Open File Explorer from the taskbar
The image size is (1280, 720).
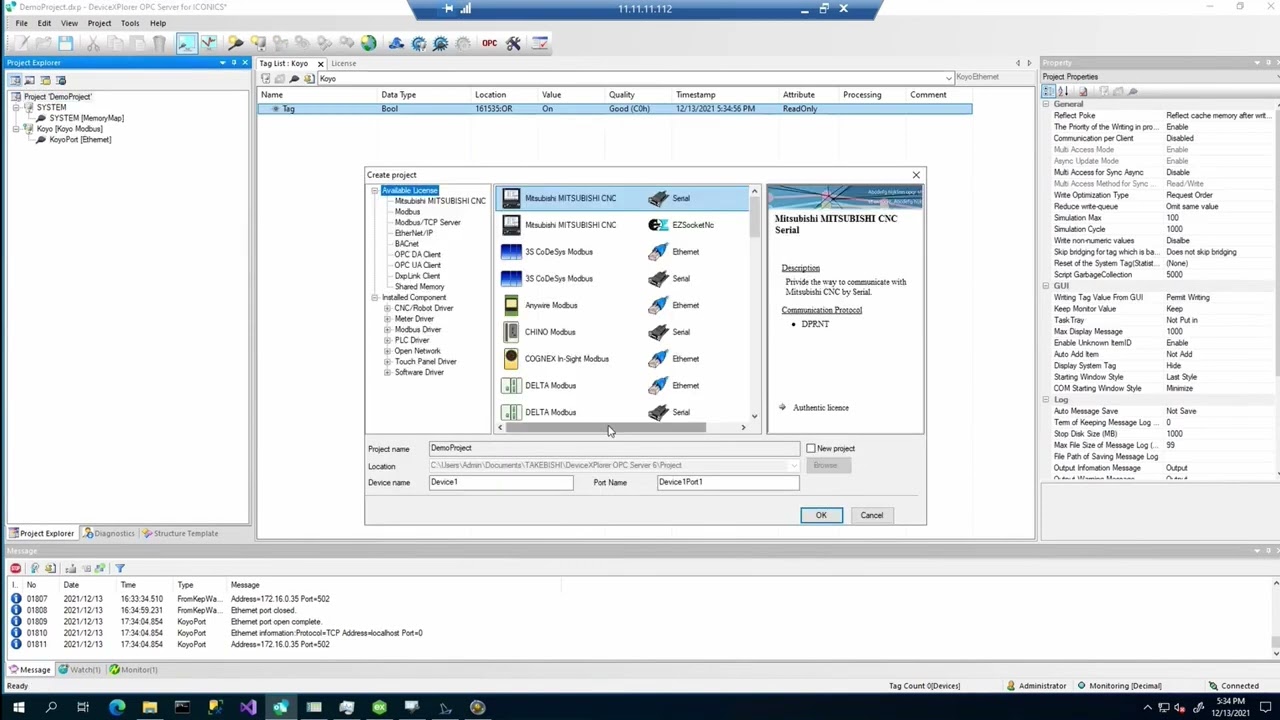coord(149,708)
